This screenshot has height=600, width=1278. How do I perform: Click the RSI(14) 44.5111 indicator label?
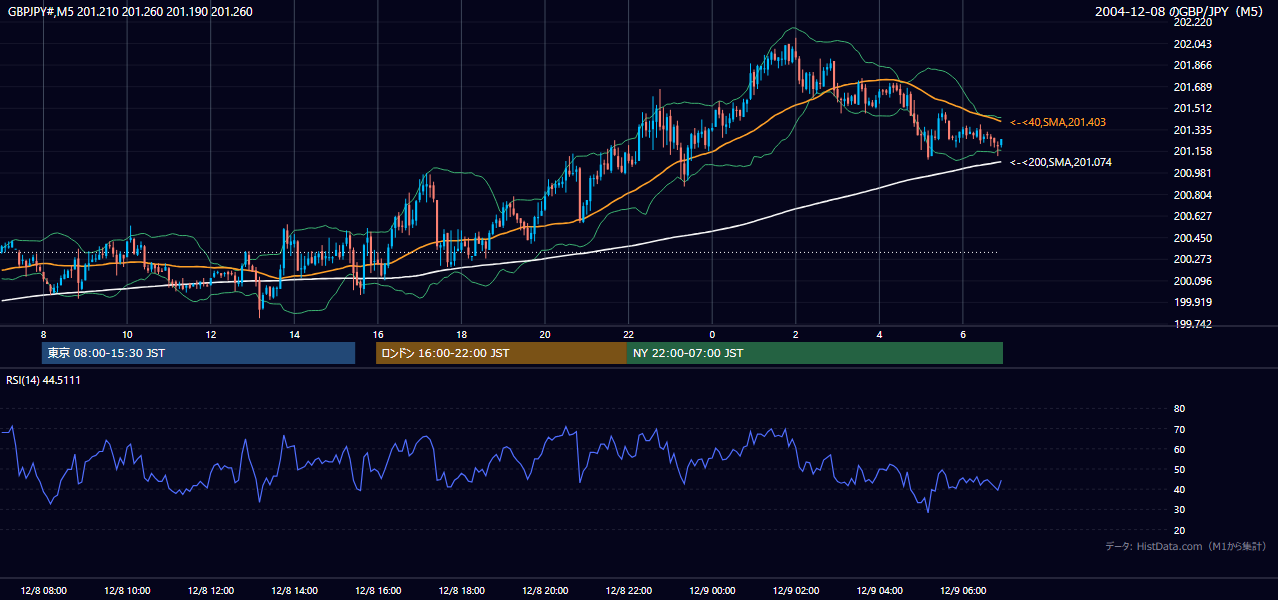point(44,380)
